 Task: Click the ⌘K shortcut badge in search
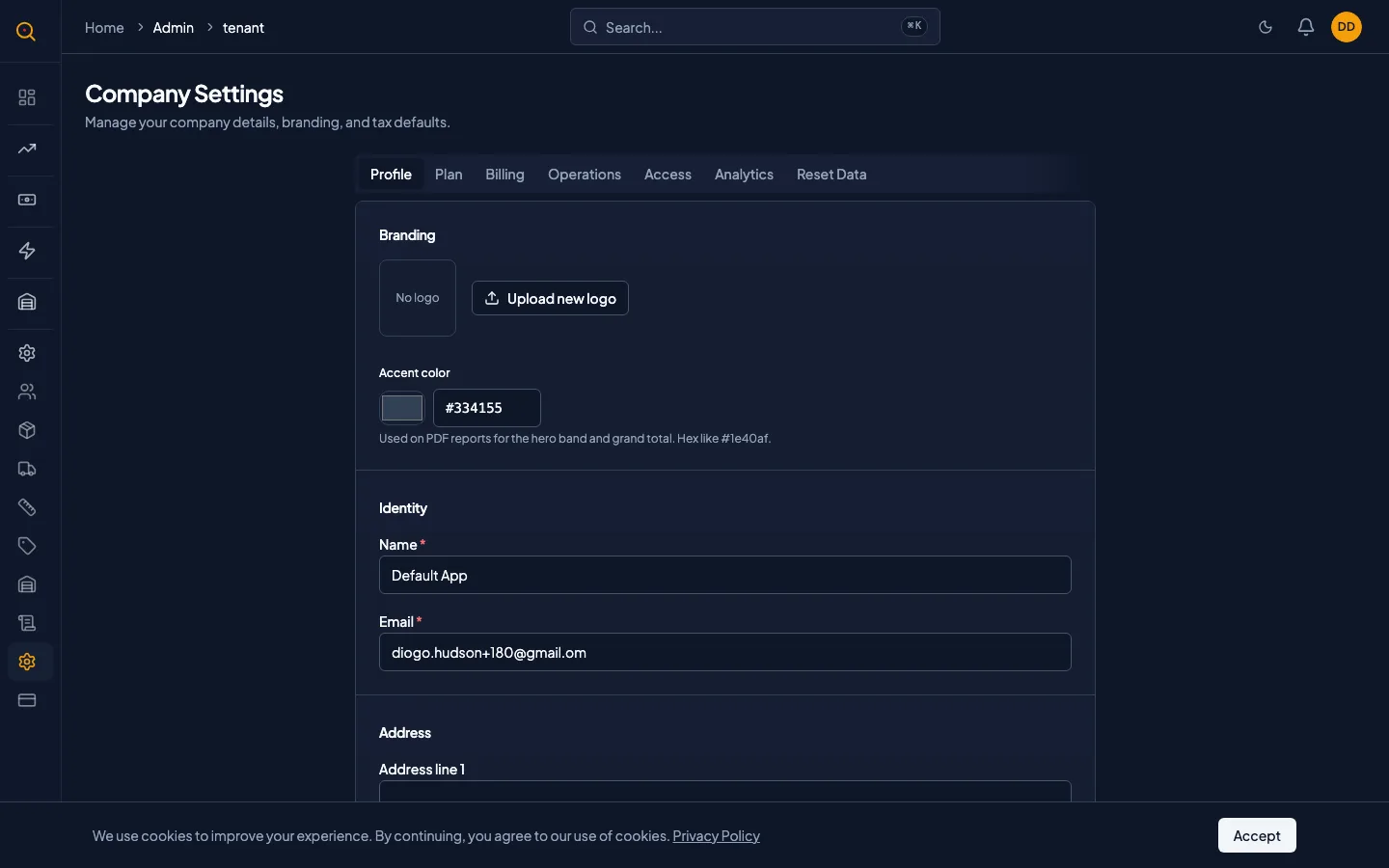(x=914, y=26)
